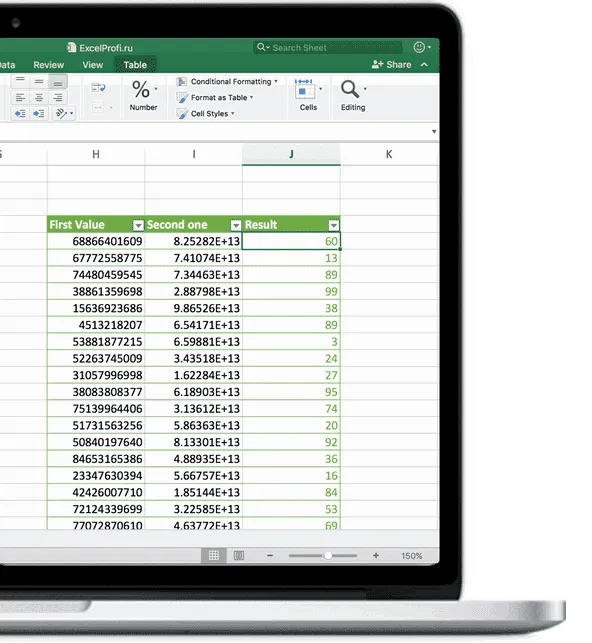Click the Cells group icon
The height and width of the screenshot is (643, 592).
click(x=305, y=89)
